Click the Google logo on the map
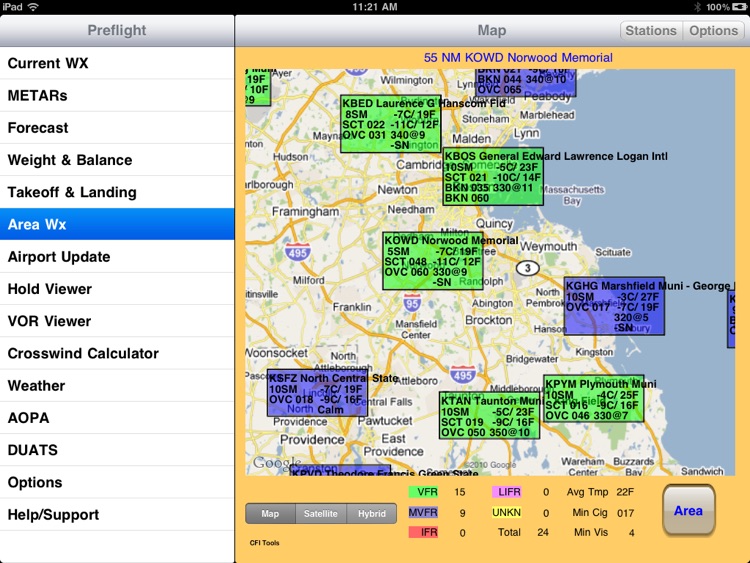 click(x=277, y=463)
